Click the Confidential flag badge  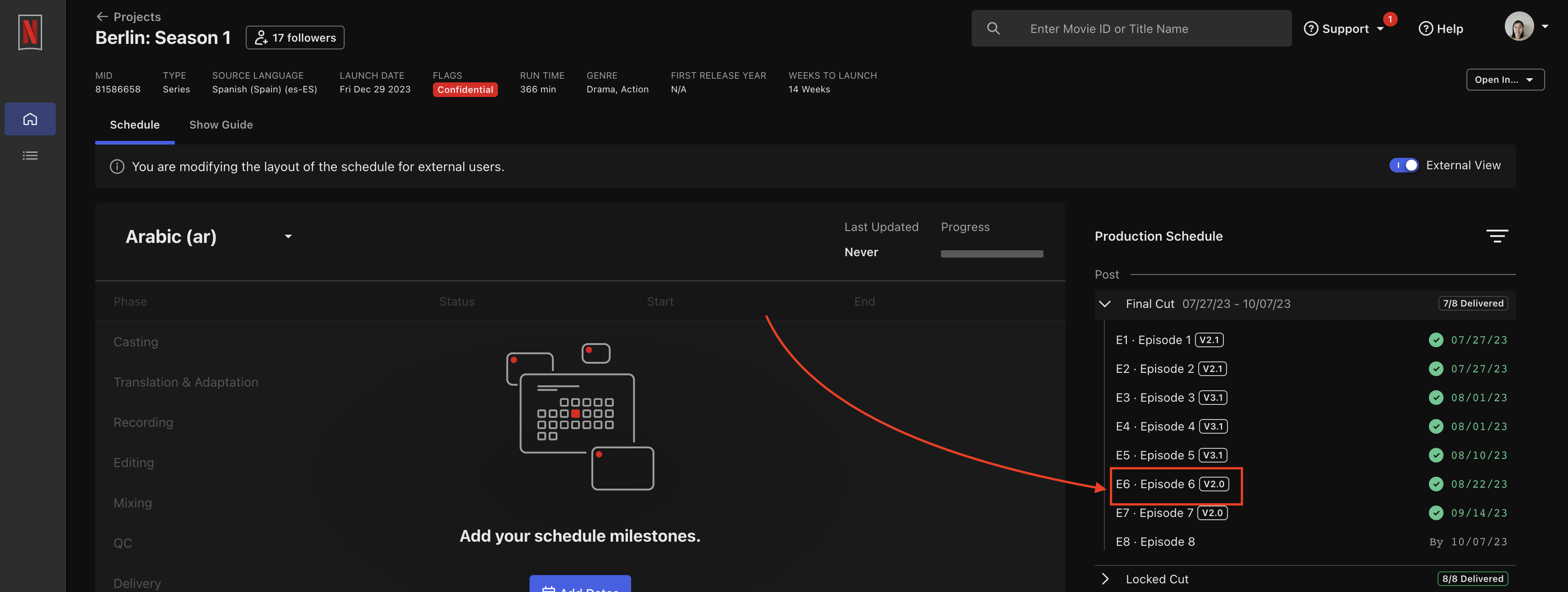click(x=465, y=89)
